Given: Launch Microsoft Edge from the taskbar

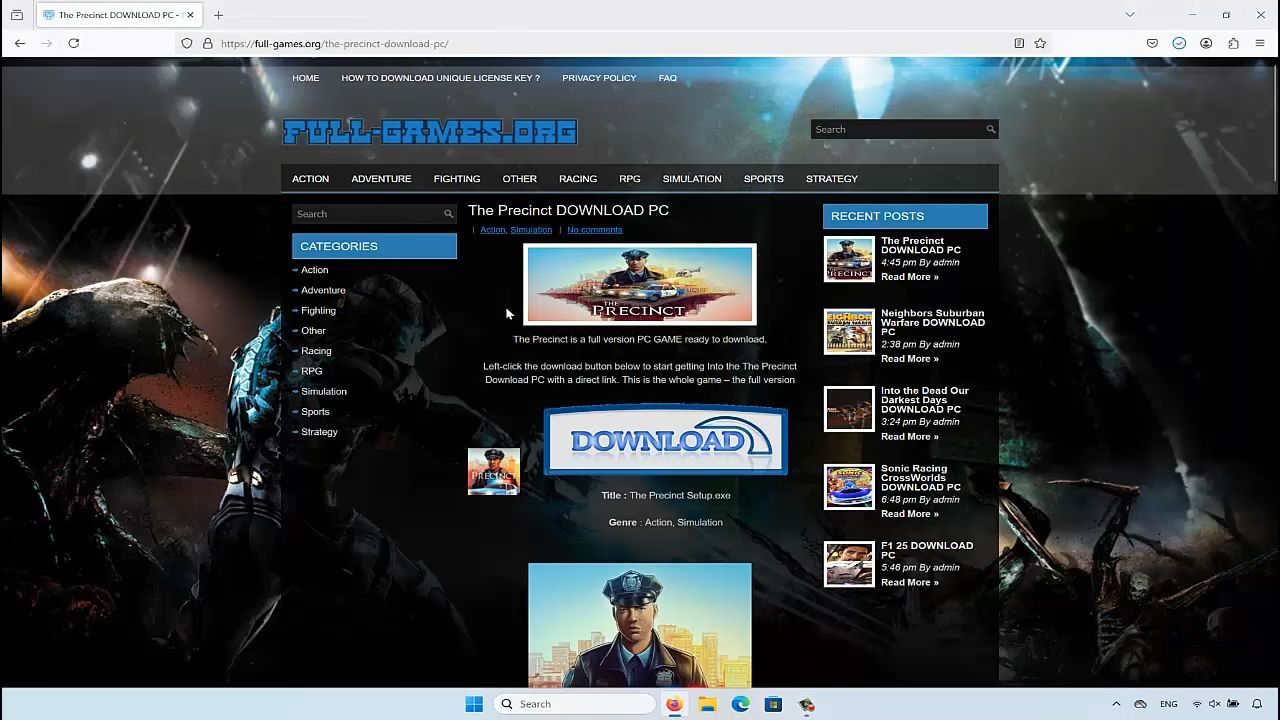Looking at the screenshot, I should [x=740, y=704].
